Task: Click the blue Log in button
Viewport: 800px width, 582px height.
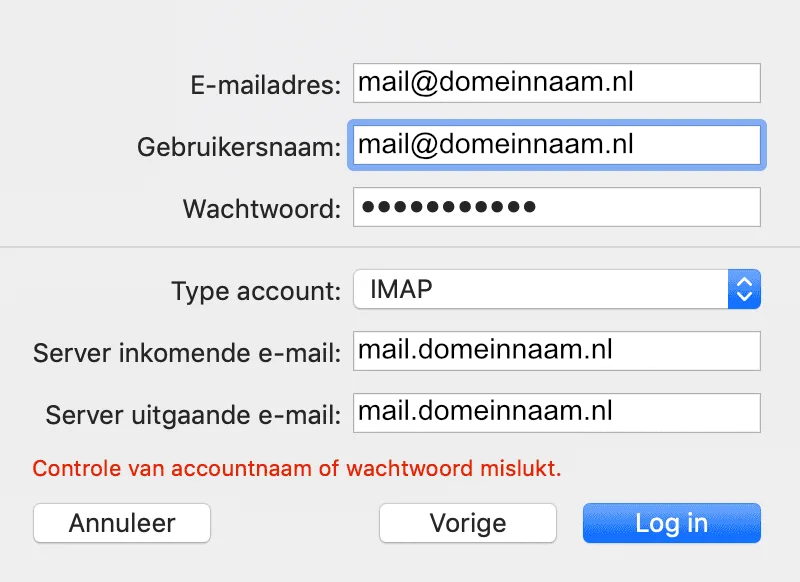Action: [x=671, y=523]
